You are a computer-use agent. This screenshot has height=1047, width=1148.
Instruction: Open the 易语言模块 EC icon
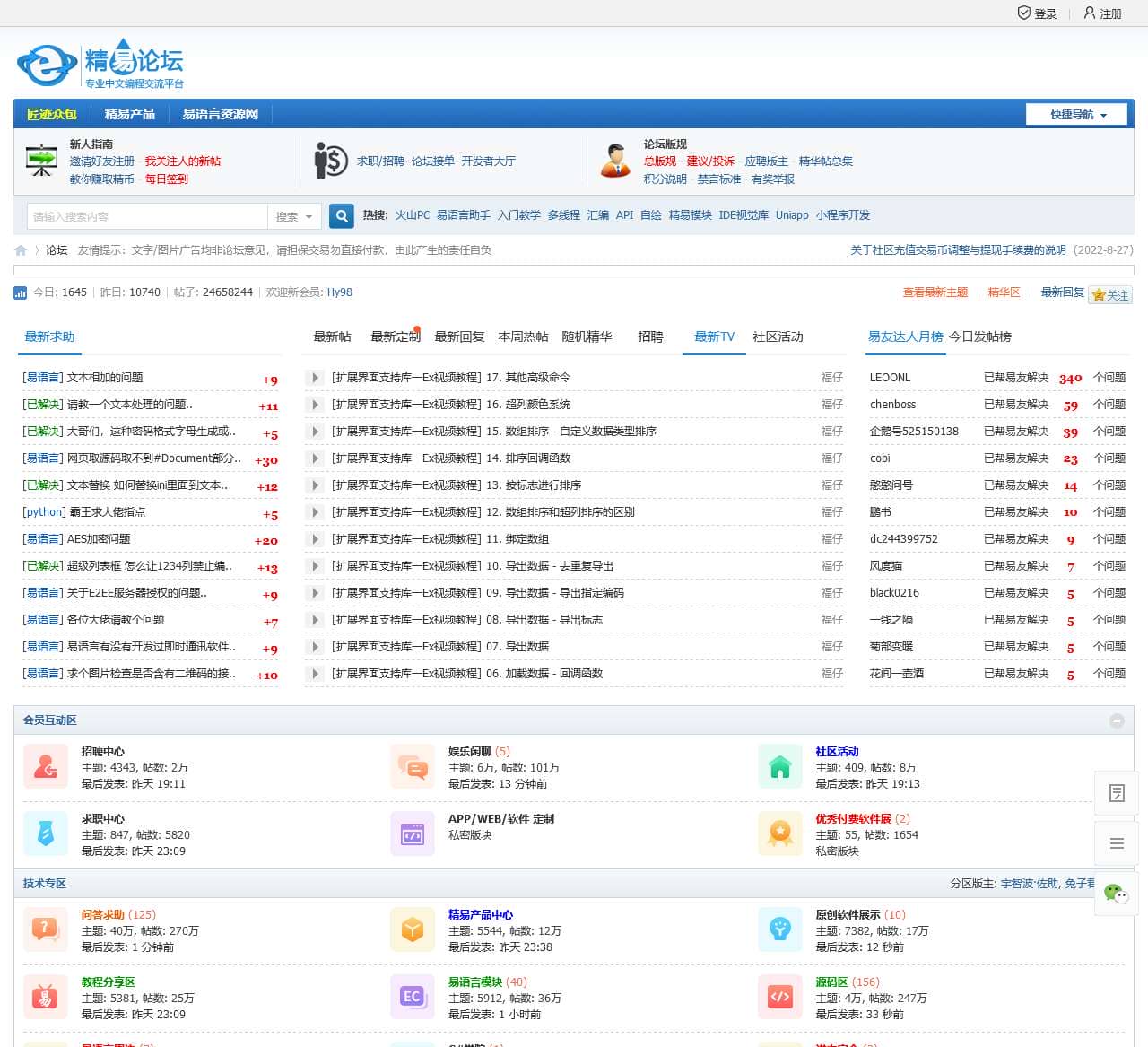tap(413, 997)
